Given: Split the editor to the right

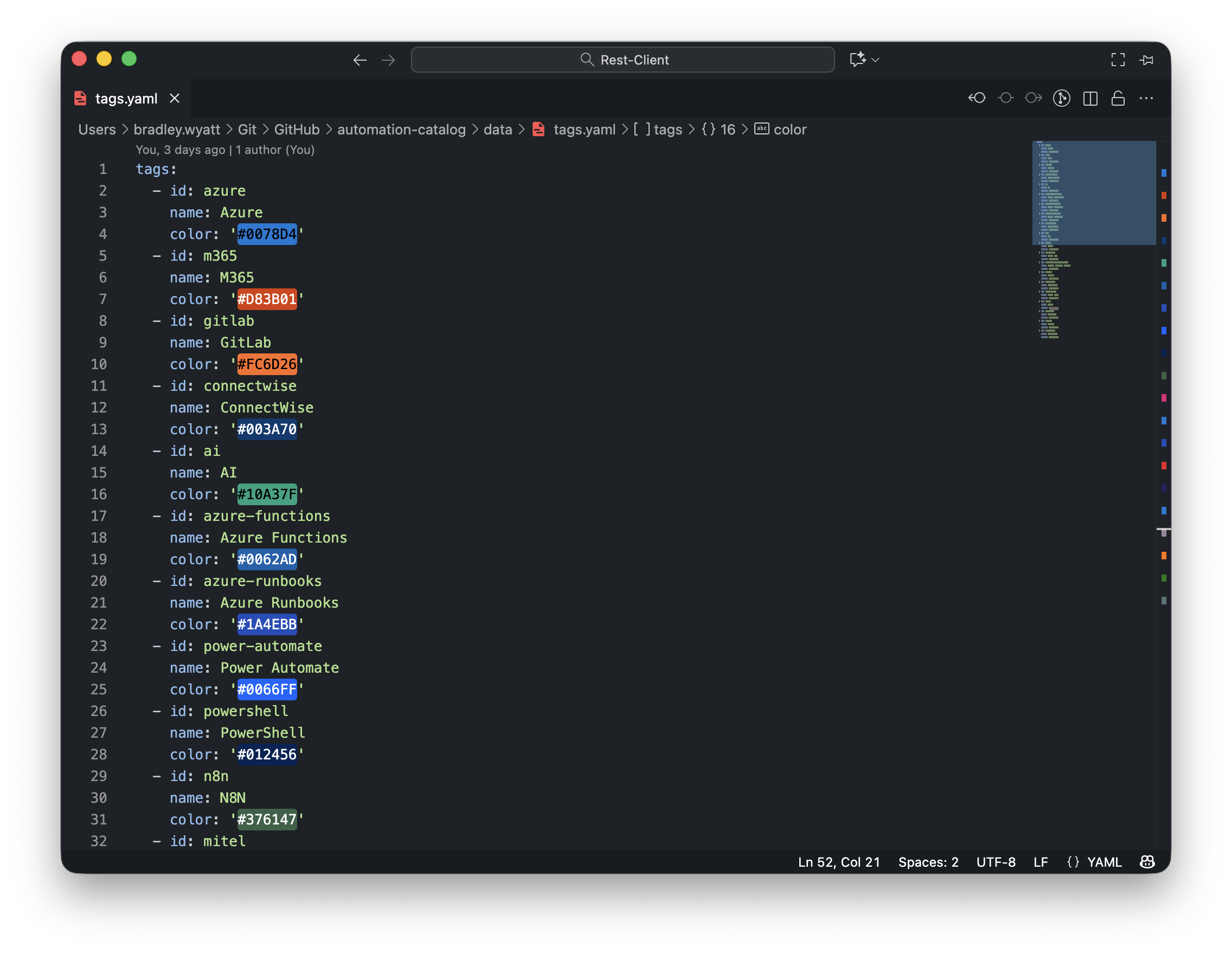Looking at the screenshot, I should tap(1090, 98).
